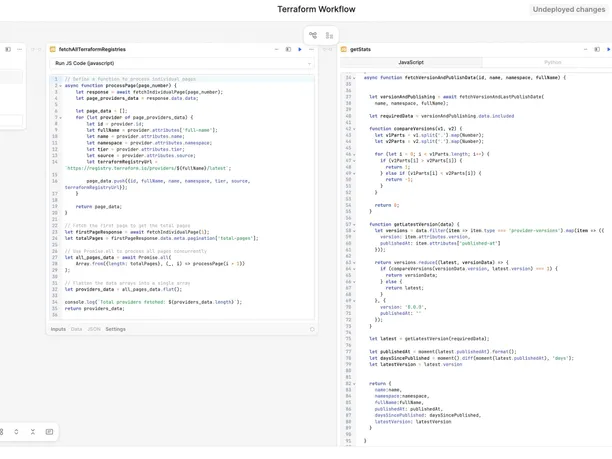Screen dimensions: 612x459
Task: Switch to the JavaScript tab in getStats
Action: (411, 62)
